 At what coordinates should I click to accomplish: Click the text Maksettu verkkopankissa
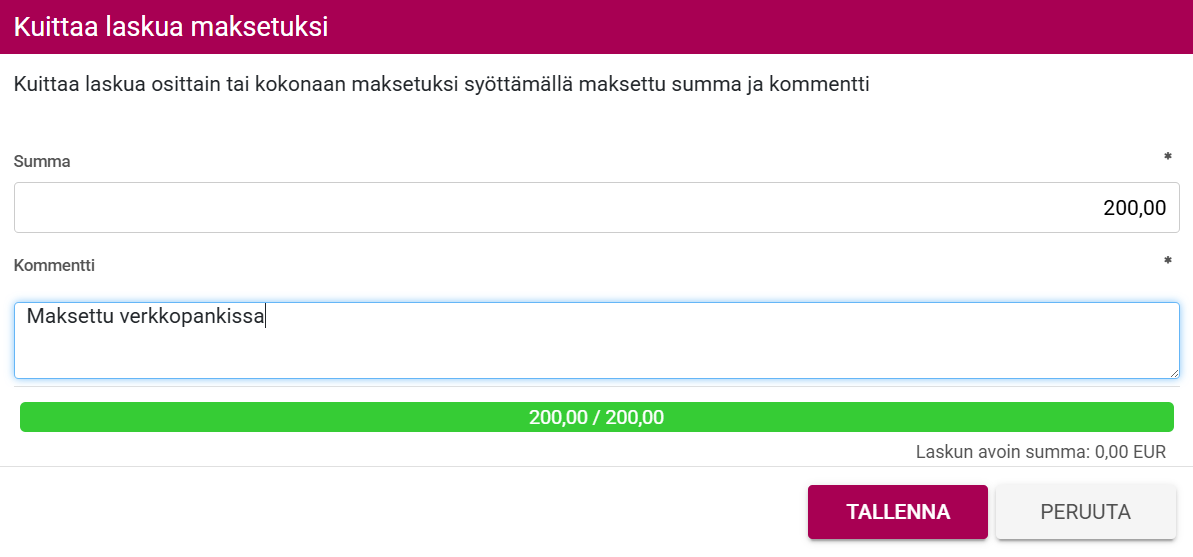[x=146, y=317]
